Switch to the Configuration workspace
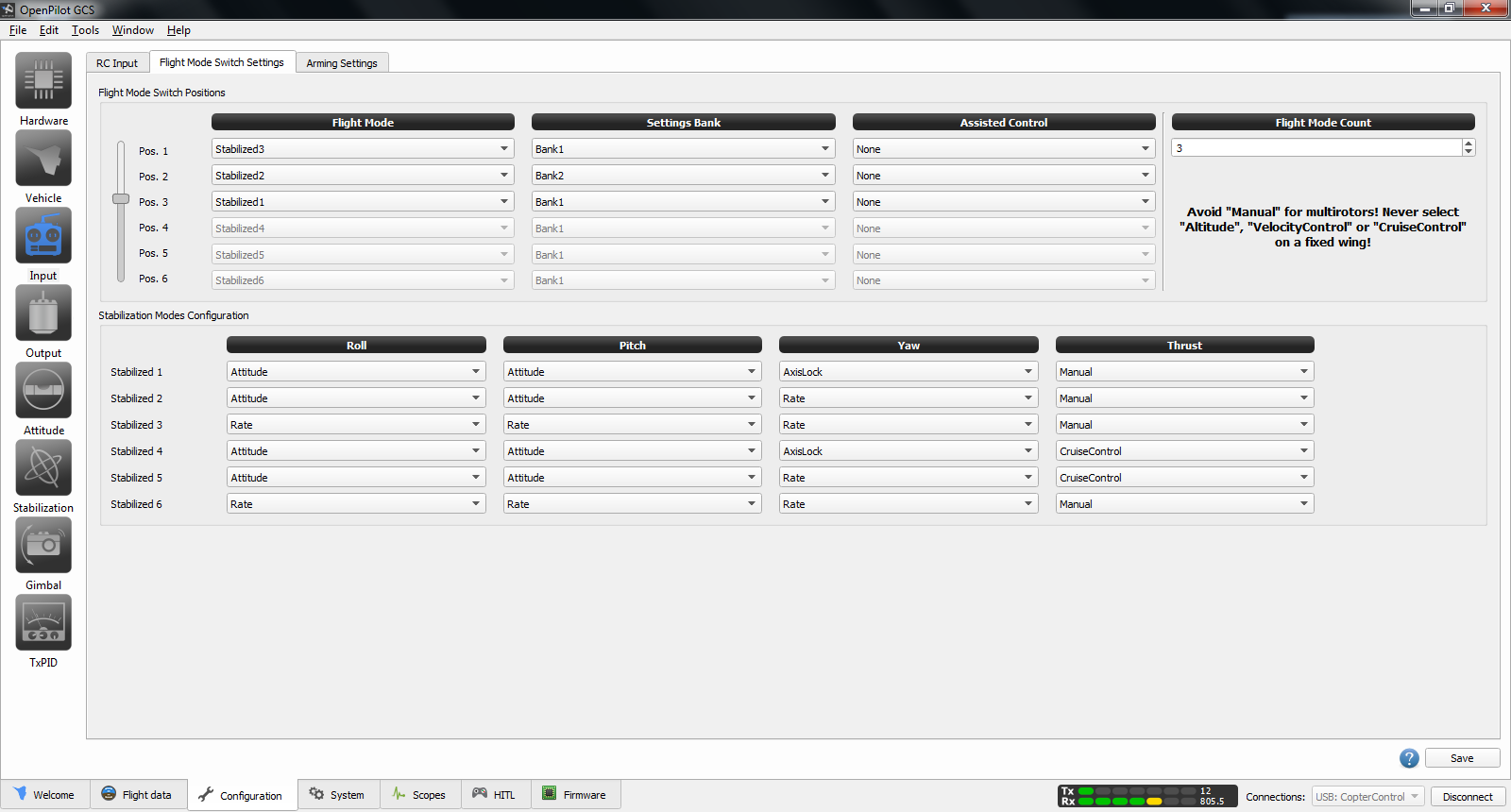Screen dimensions: 1511x812 pos(242,795)
